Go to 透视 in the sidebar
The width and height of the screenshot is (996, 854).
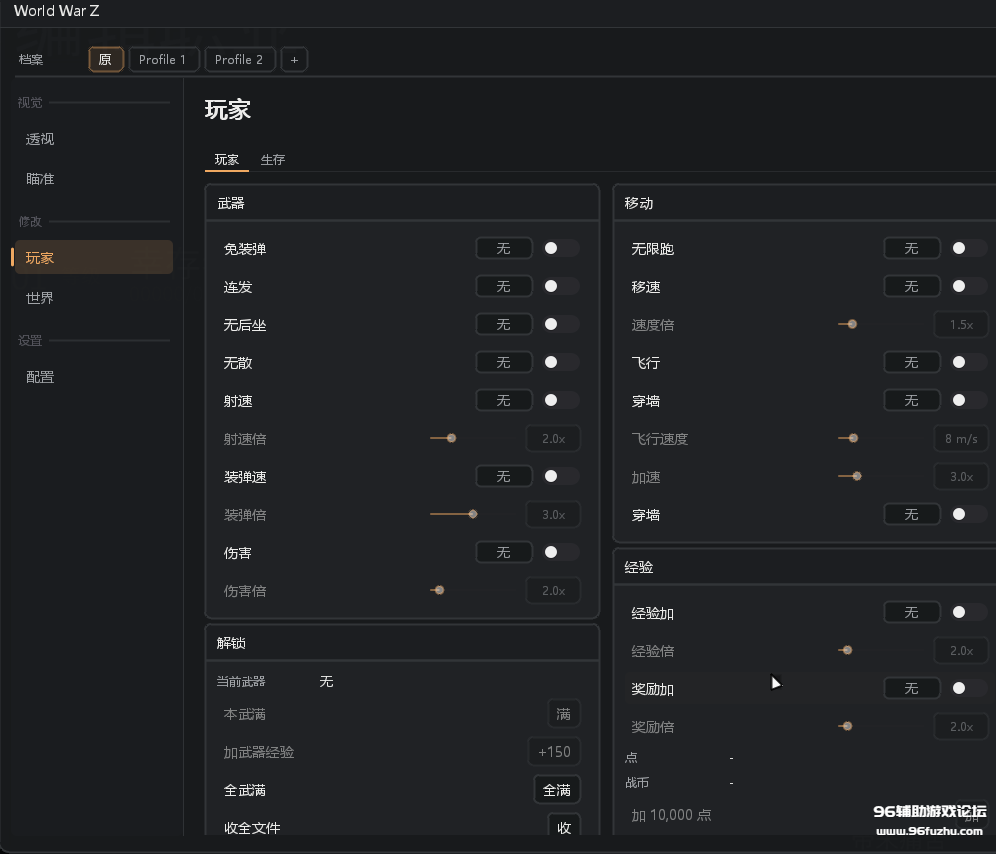point(93,139)
